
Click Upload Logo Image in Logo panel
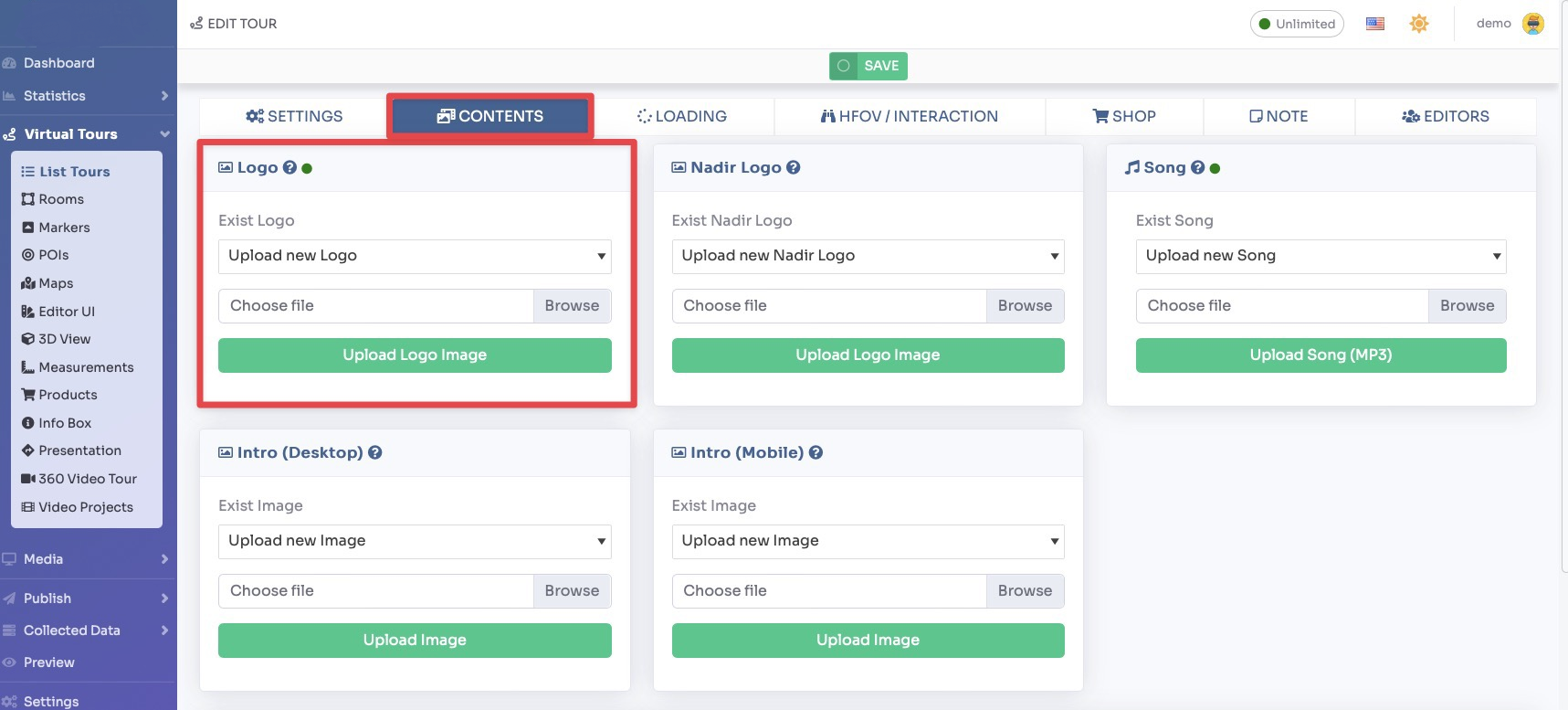point(415,355)
